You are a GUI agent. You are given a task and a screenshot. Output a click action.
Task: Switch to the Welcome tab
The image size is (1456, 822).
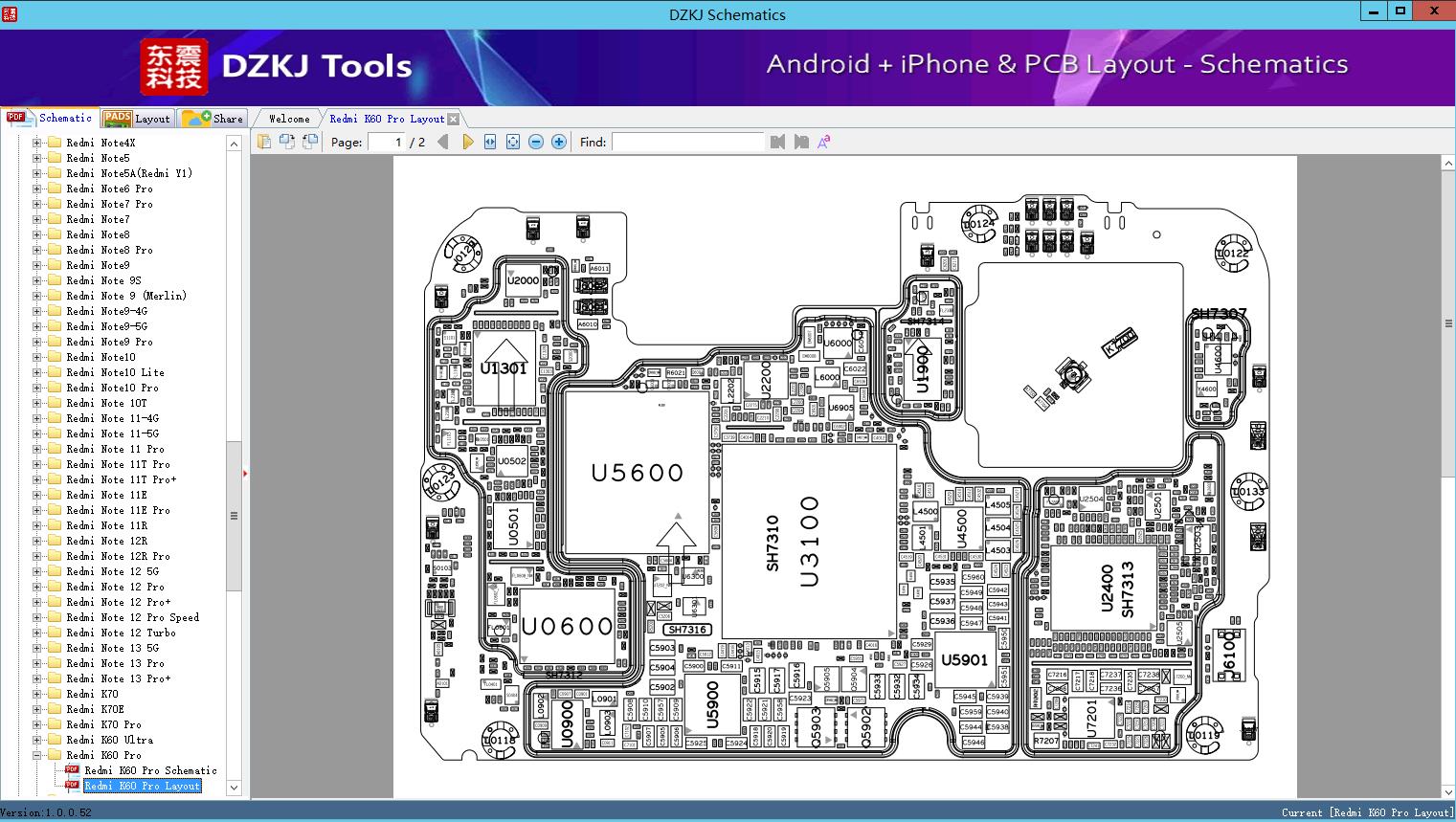[x=289, y=119]
